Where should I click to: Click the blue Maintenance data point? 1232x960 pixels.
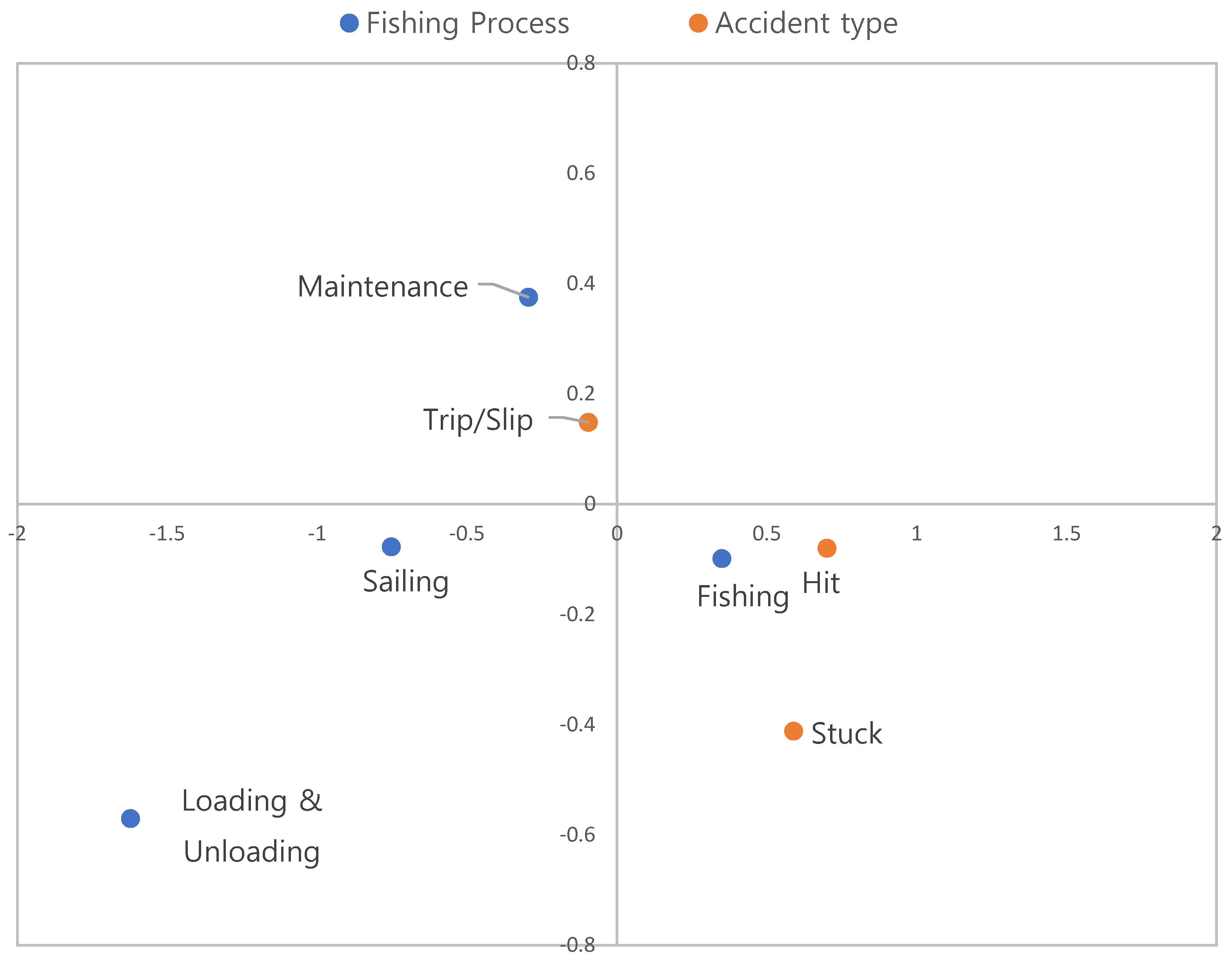[528, 297]
